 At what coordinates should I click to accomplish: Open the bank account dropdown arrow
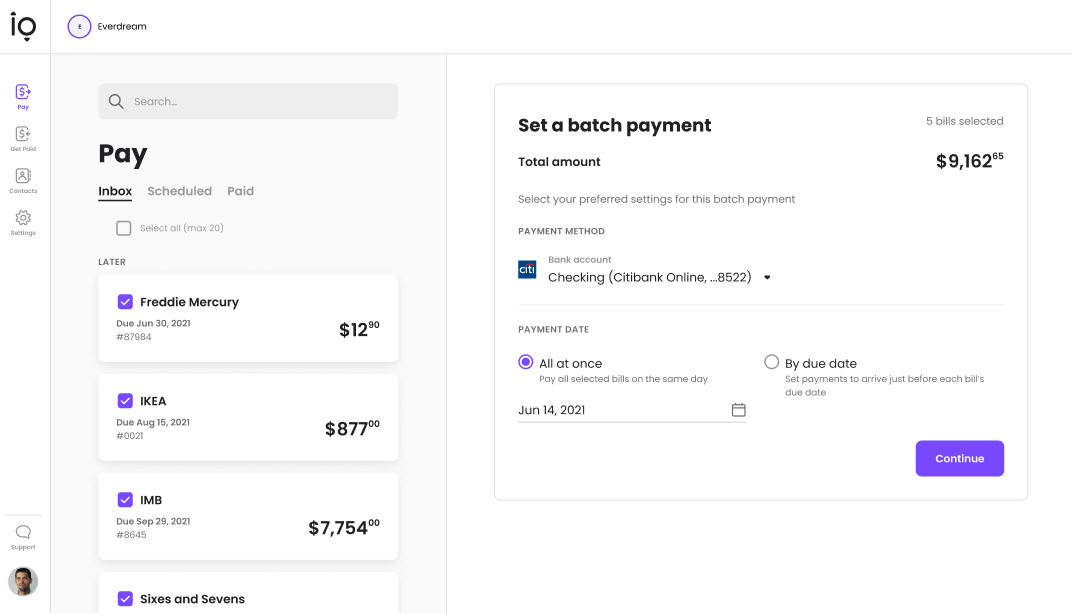767,277
